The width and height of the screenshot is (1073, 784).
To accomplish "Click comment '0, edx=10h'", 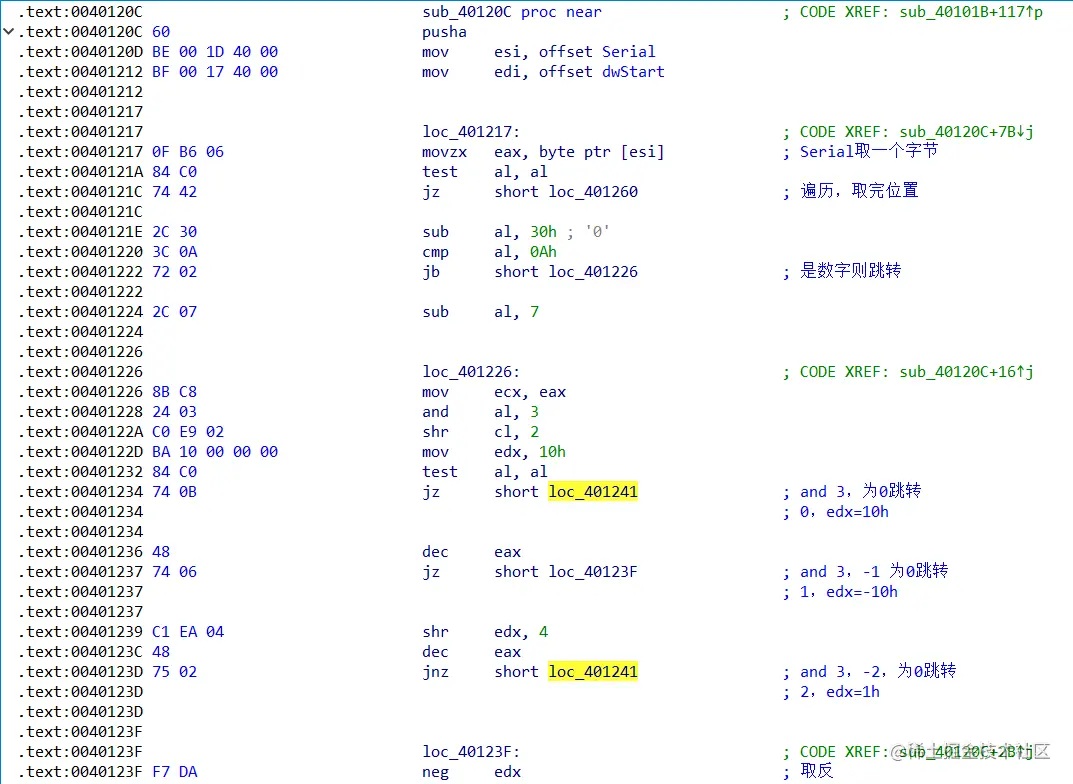I will (x=844, y=511).
